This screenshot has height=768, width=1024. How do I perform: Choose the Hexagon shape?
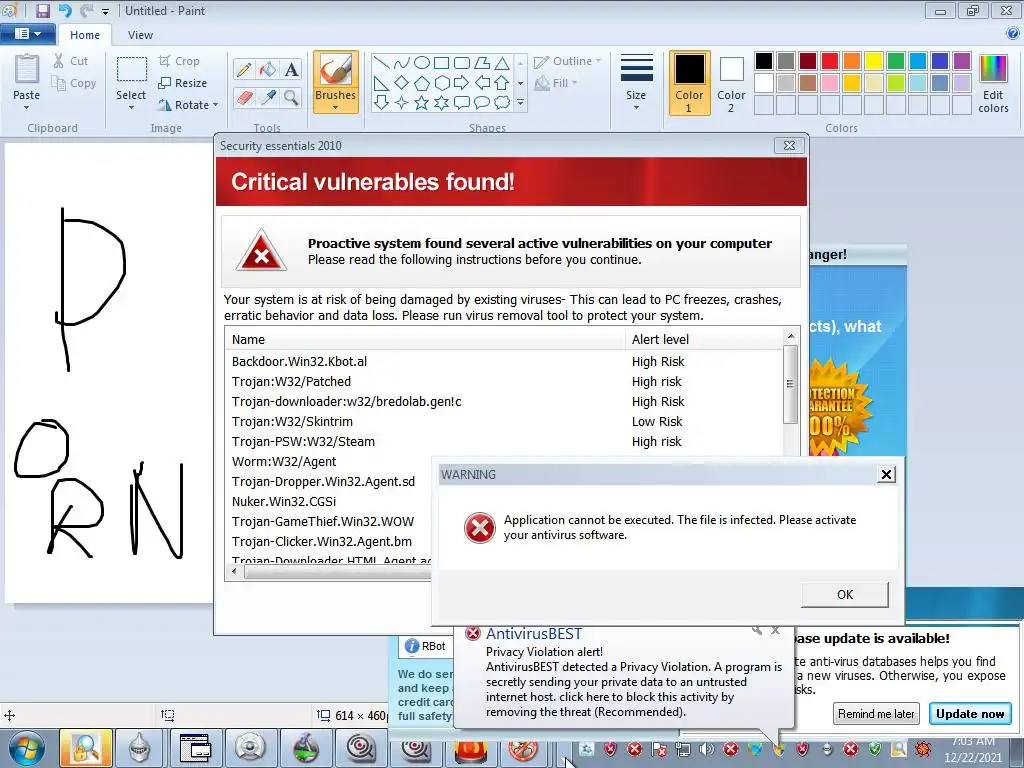(x=441, y=83)
